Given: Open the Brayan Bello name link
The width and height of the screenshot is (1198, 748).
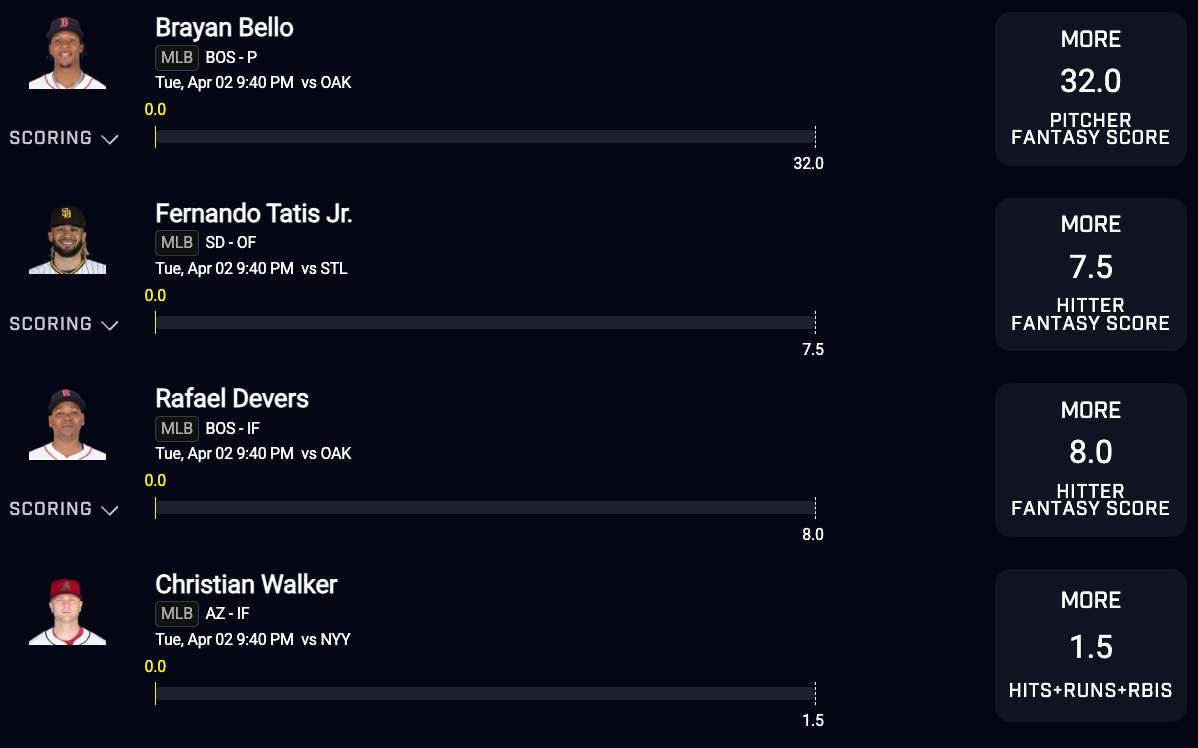Looking at the screenshot, I should tap(224, 28).
